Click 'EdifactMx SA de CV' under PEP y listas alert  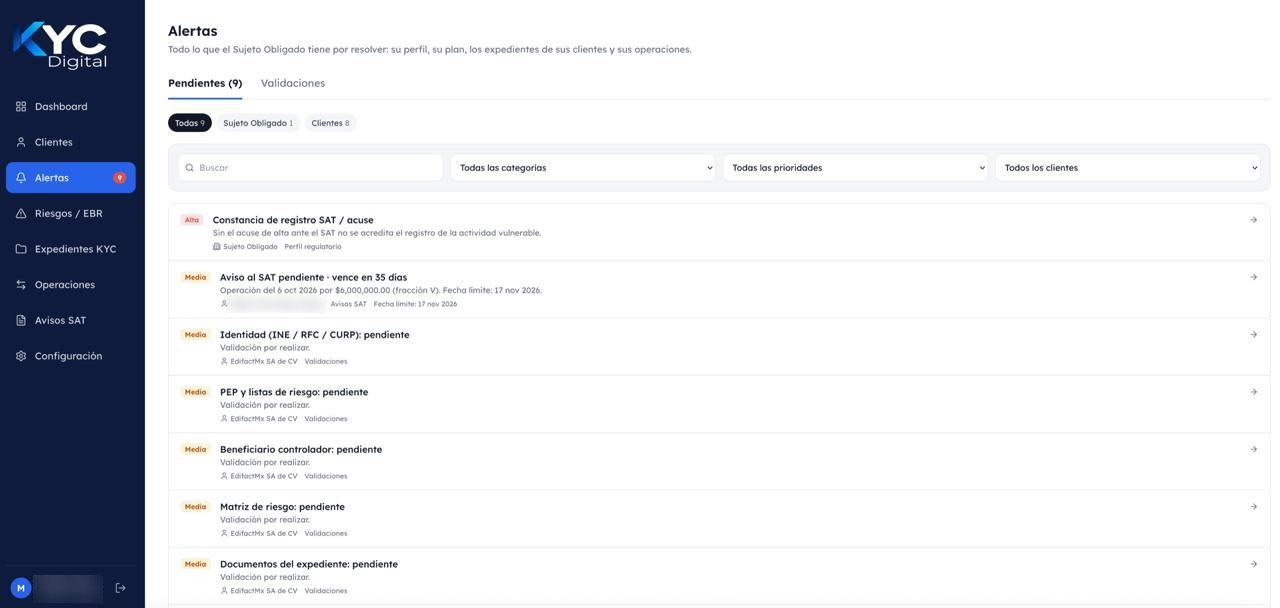264,419
